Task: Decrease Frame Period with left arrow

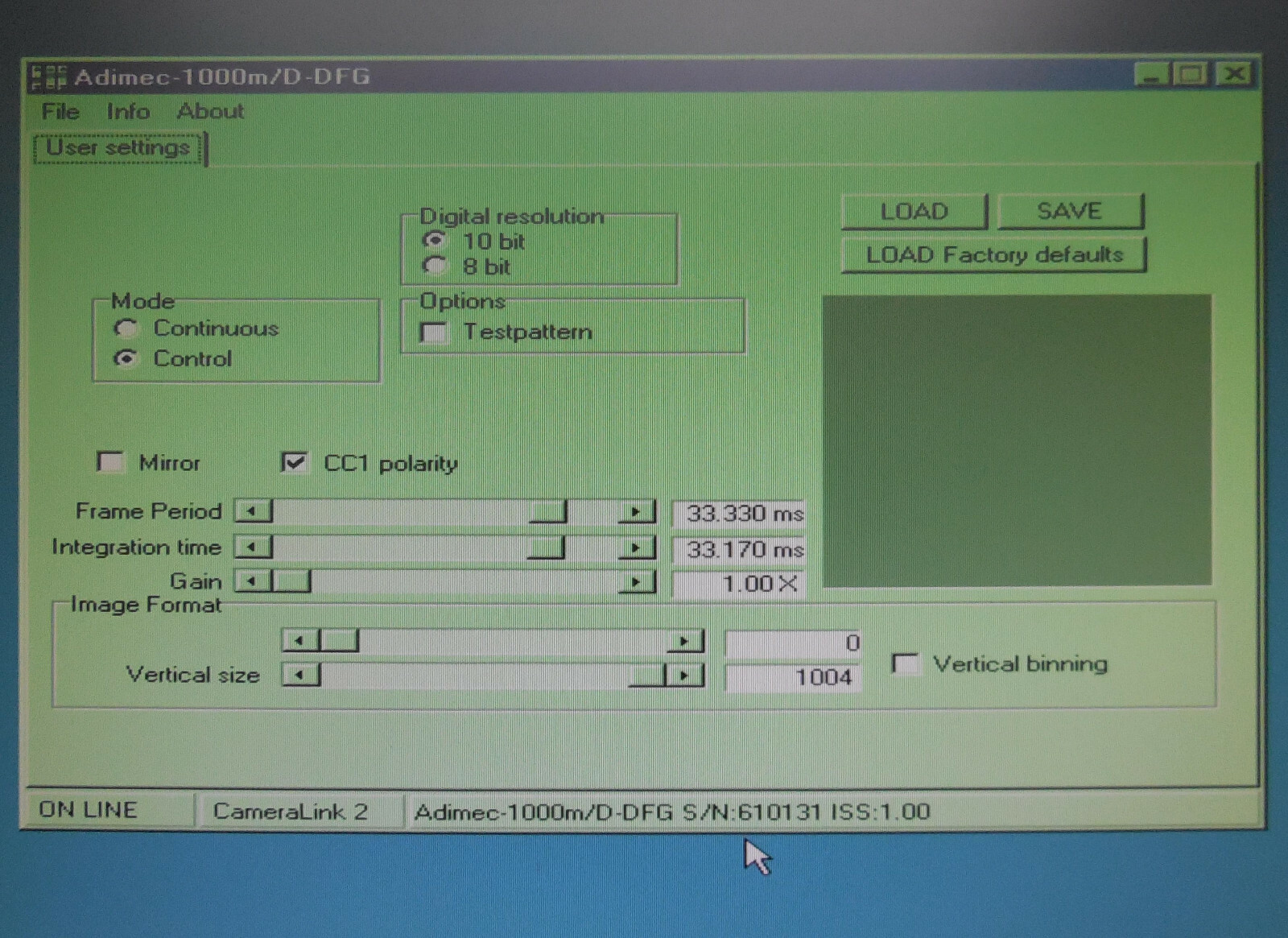Action: [x=253, y=511]
